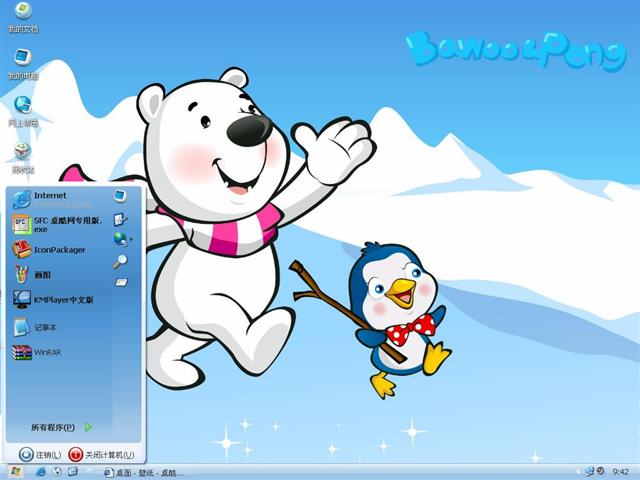Open the 网上邻居 desktop icon

pos(23,111)
